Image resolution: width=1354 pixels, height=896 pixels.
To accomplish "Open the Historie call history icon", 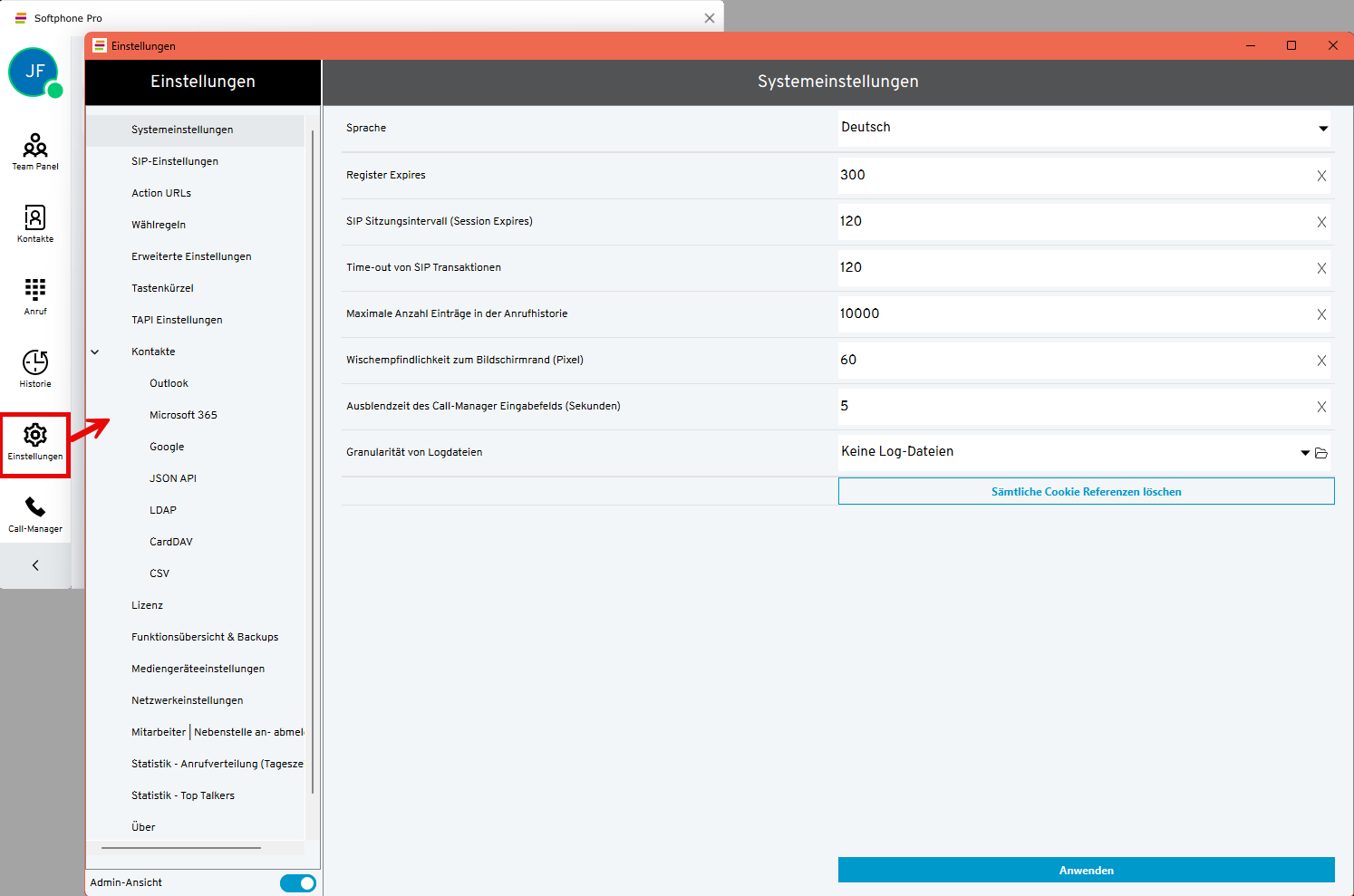I will tap(35, 369).
